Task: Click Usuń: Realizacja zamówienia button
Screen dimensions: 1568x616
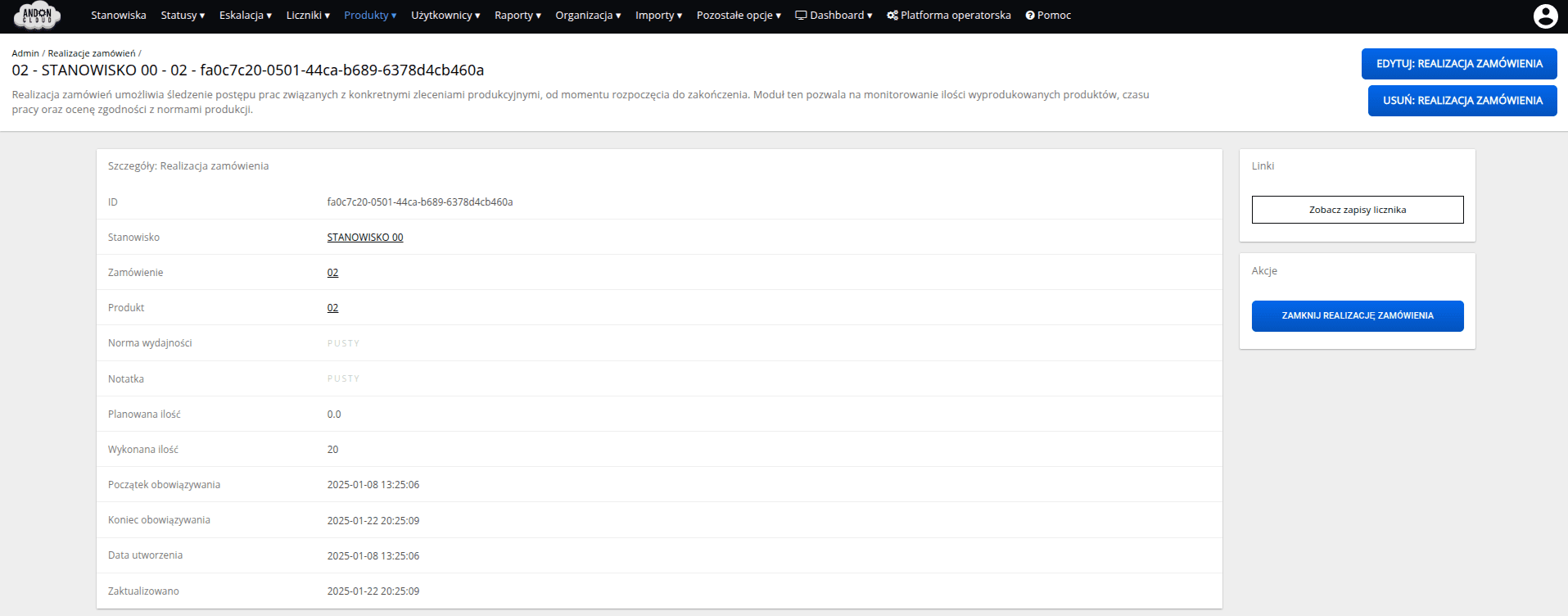Action: click(x=1462, y=101)
